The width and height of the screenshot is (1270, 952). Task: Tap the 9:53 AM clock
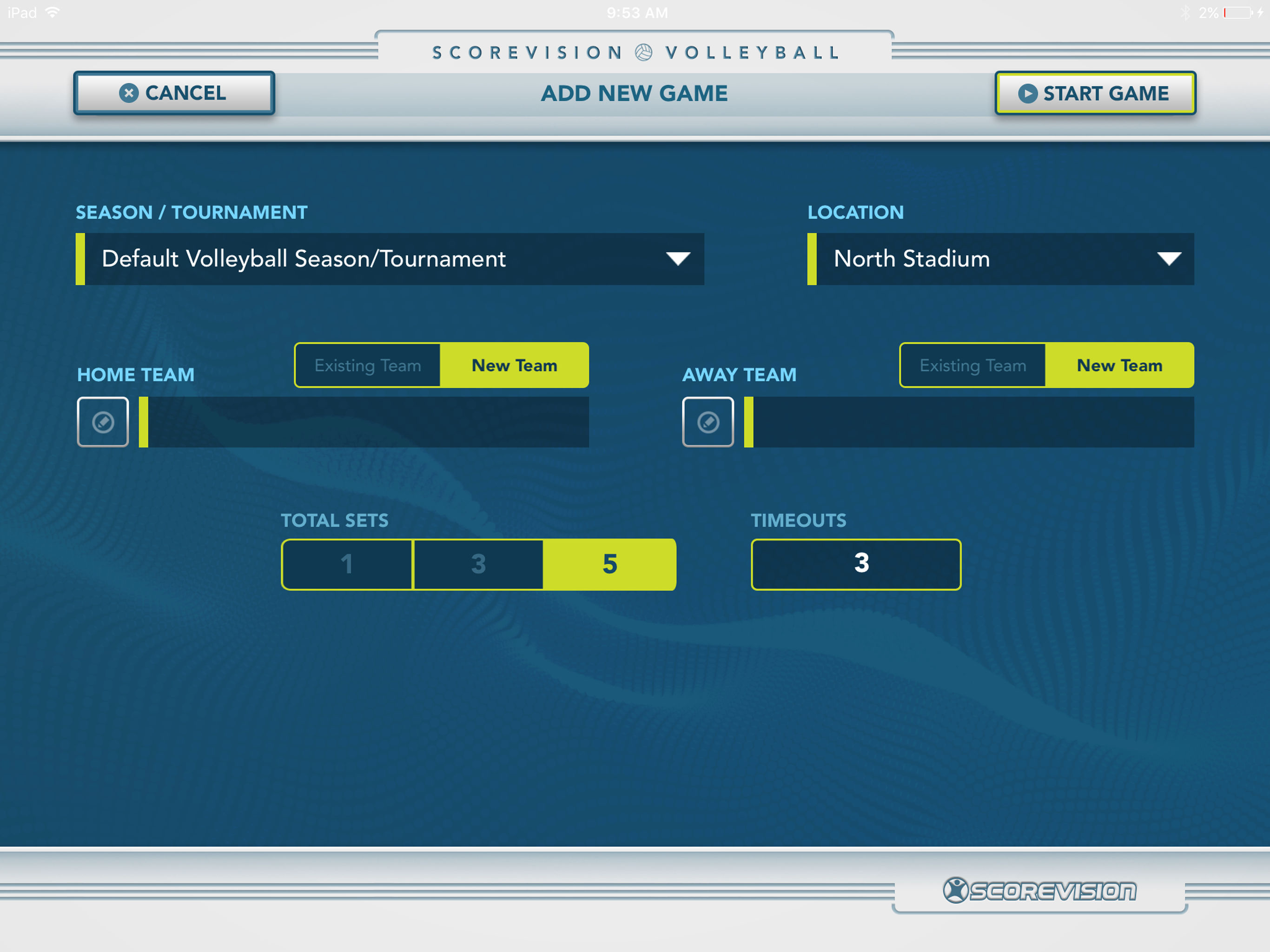coord(637,13)
